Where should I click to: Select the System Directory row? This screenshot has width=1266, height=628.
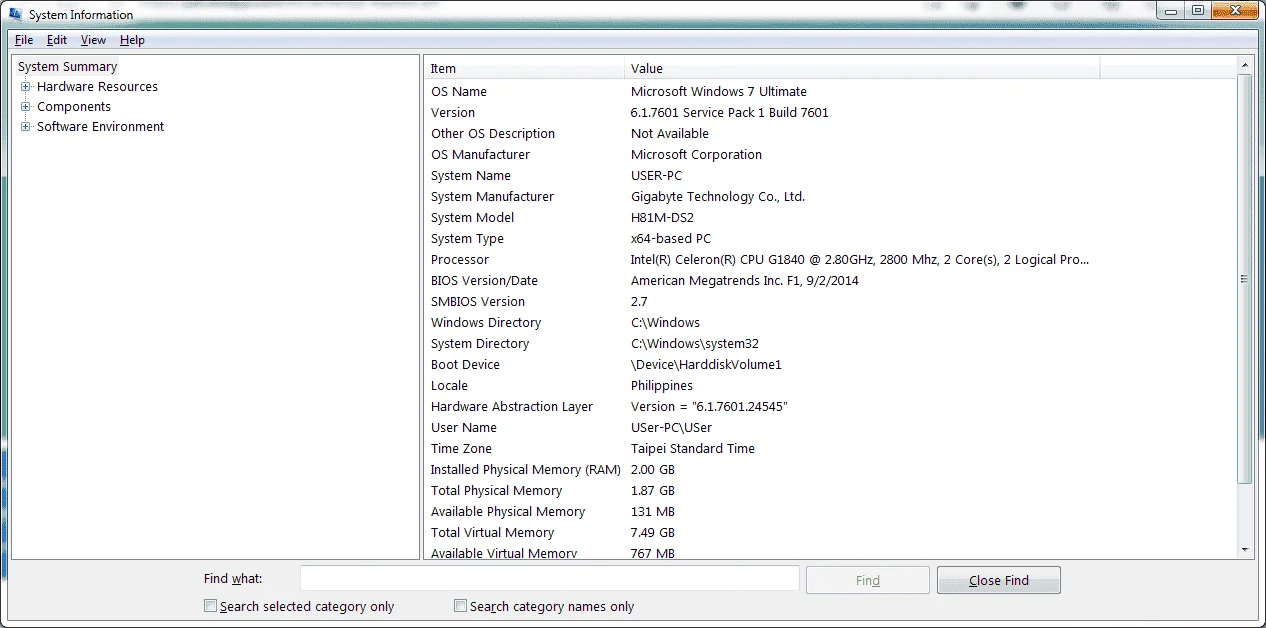point(830,344)
